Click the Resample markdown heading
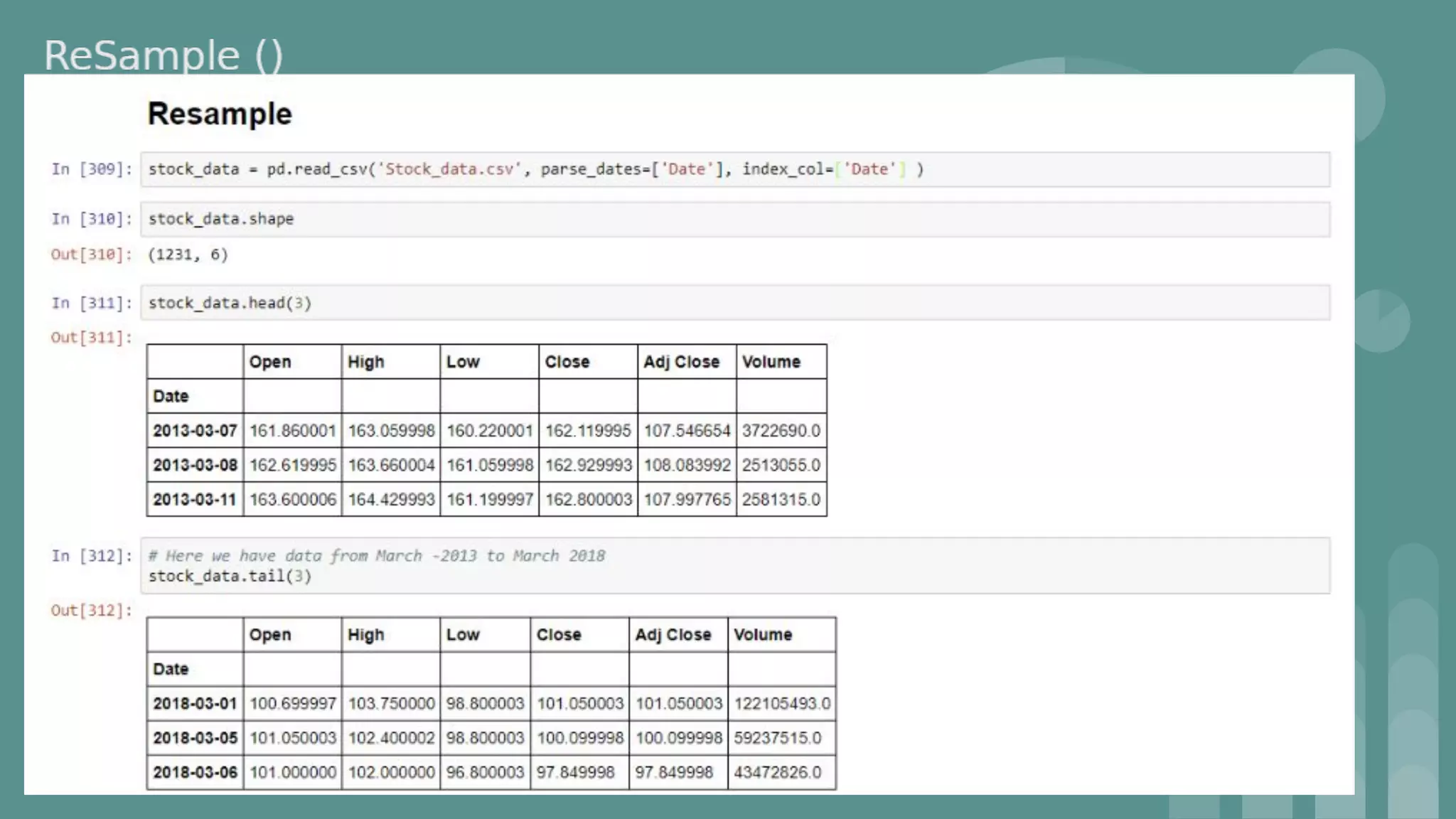The height and width of the screenshot is (819, 1456). coord(220,114)
